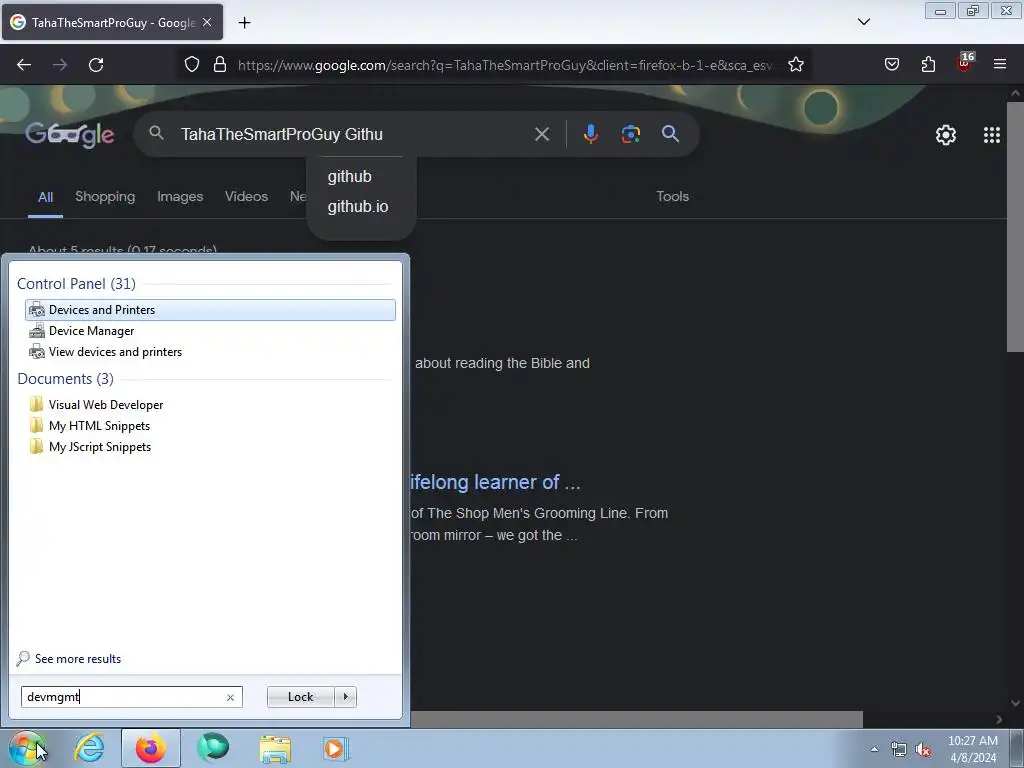Switch to the Shopping results tab

click(x=105, y=197)
